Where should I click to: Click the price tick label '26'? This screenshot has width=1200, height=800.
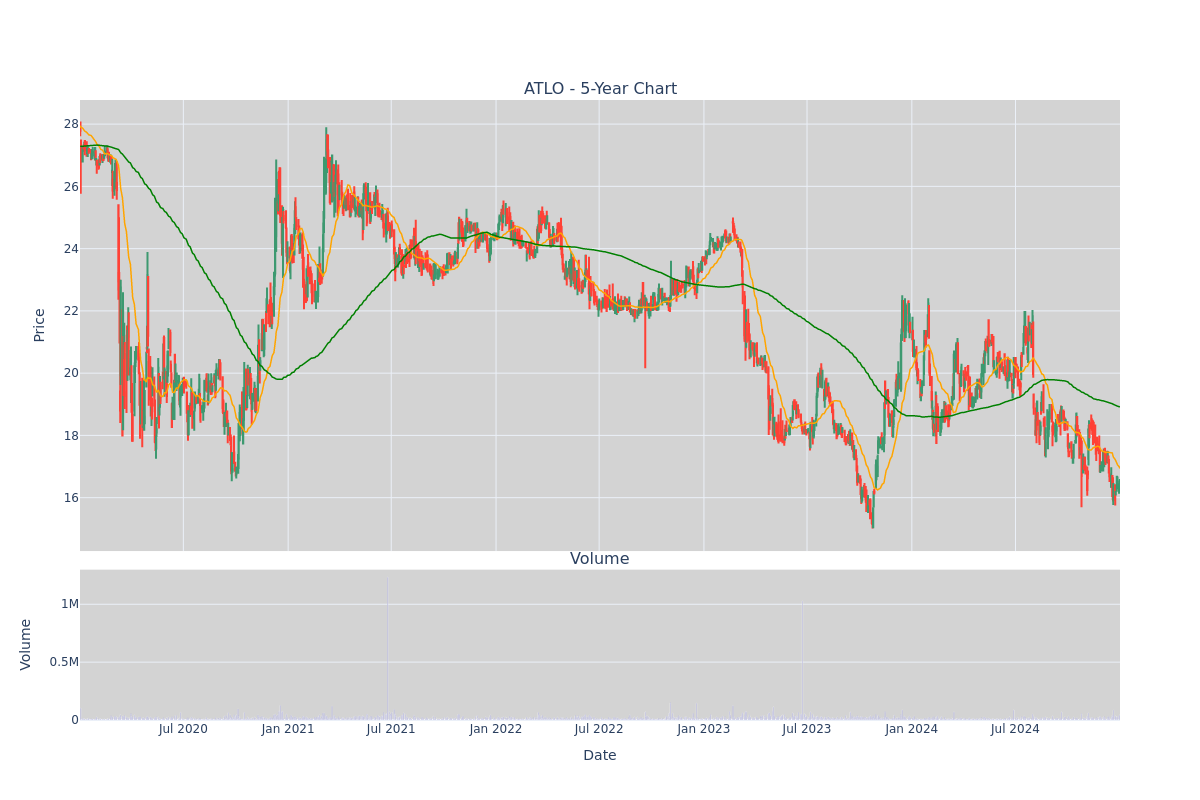[x=71, y=186]
